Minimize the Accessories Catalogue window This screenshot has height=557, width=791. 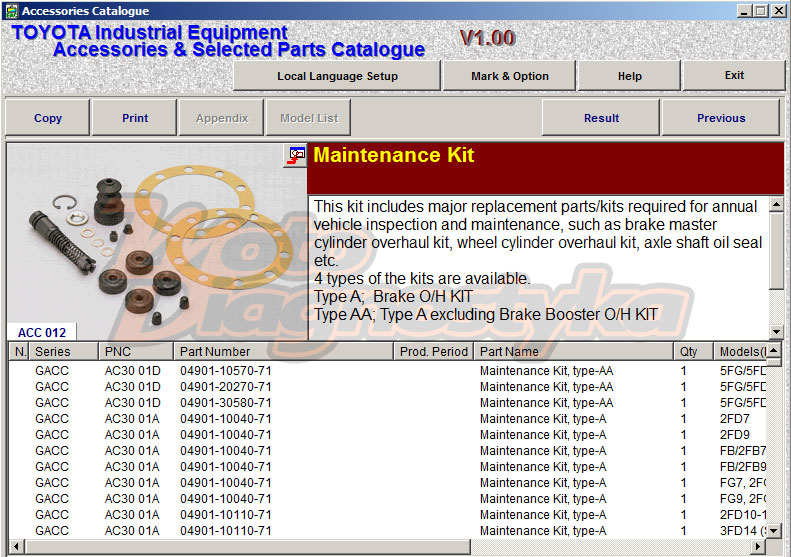[744, 11]
